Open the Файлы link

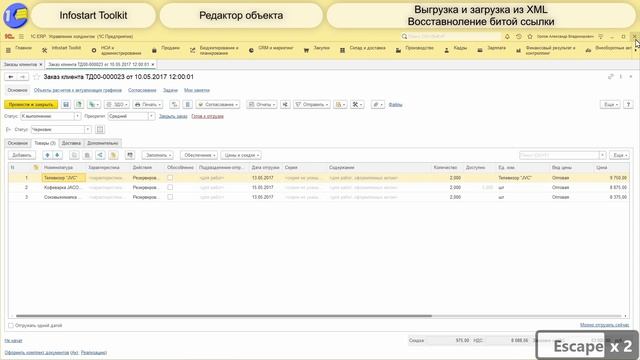tap(395, 104)
